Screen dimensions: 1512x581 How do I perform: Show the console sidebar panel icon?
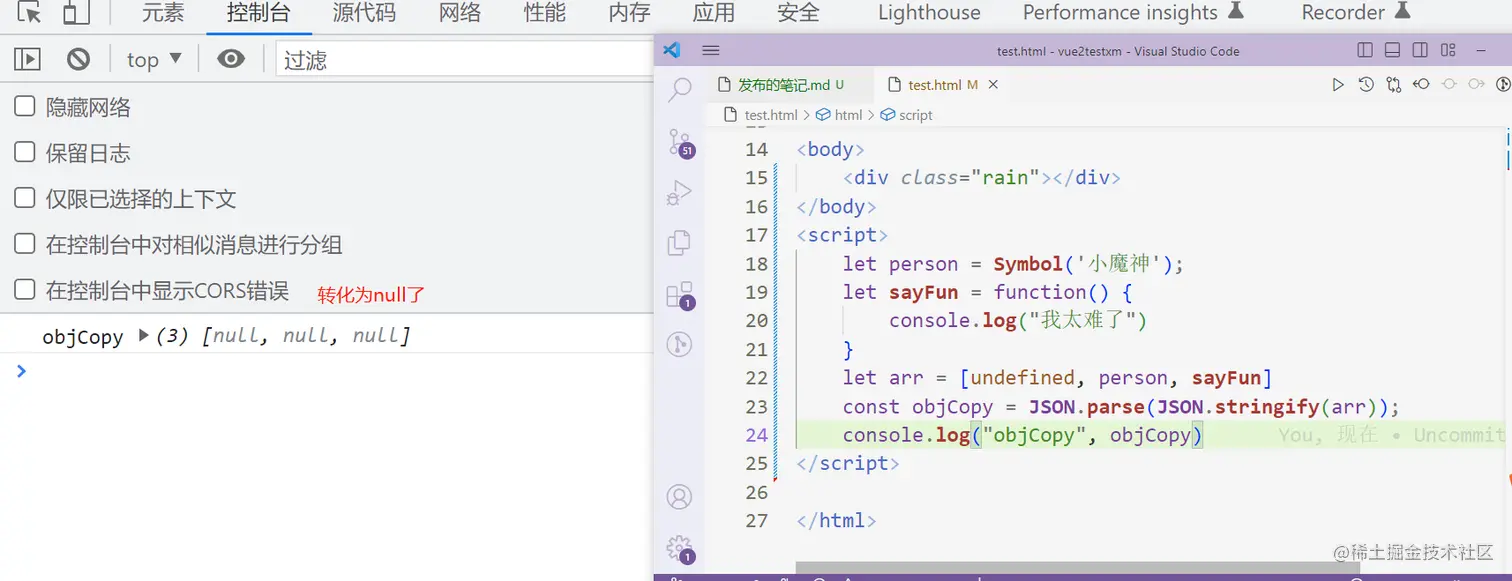pyautogui.click(x=27, y=60)
